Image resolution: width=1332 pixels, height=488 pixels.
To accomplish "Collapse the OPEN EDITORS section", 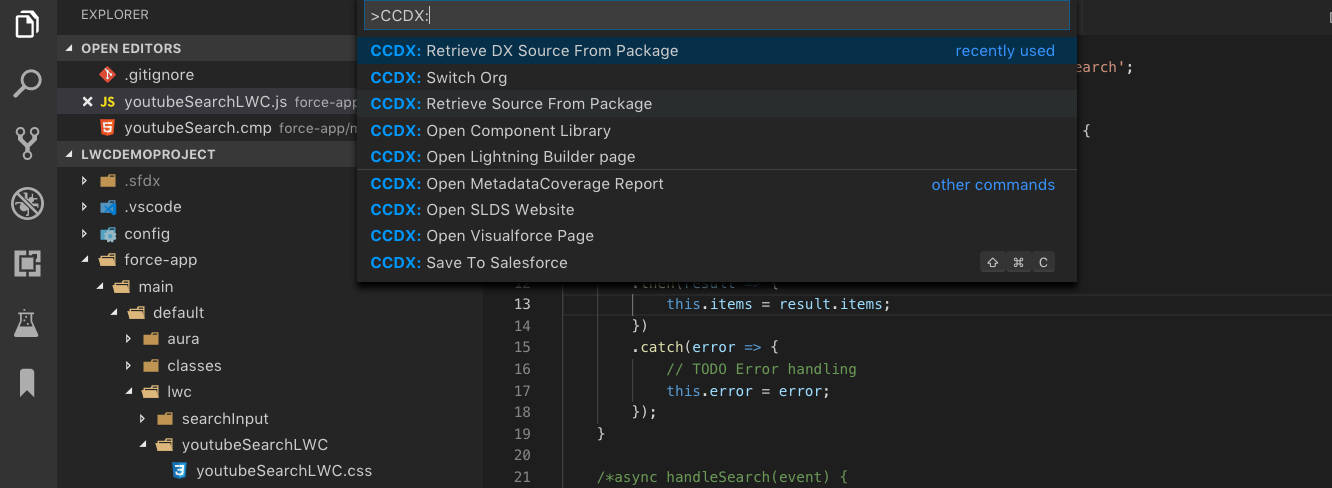I will coord(70,49).
